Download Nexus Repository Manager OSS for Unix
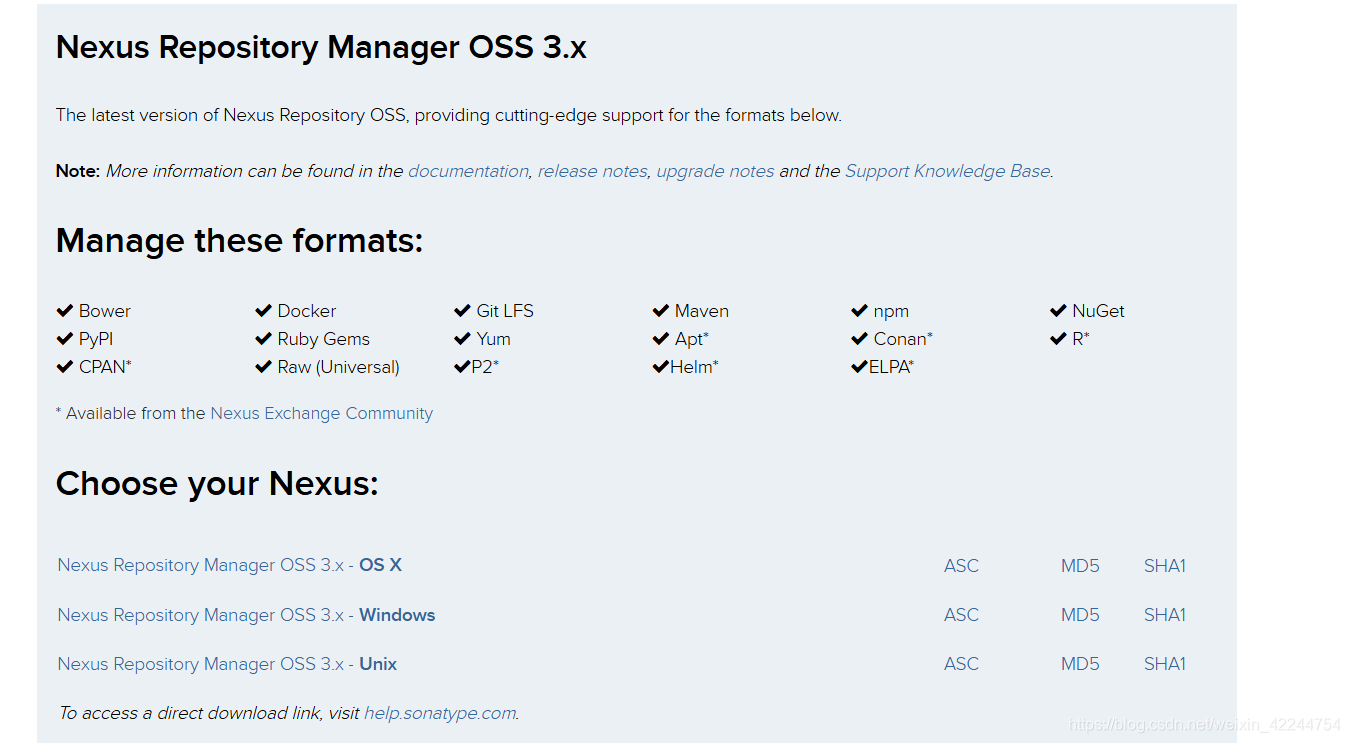 [227, 664]
